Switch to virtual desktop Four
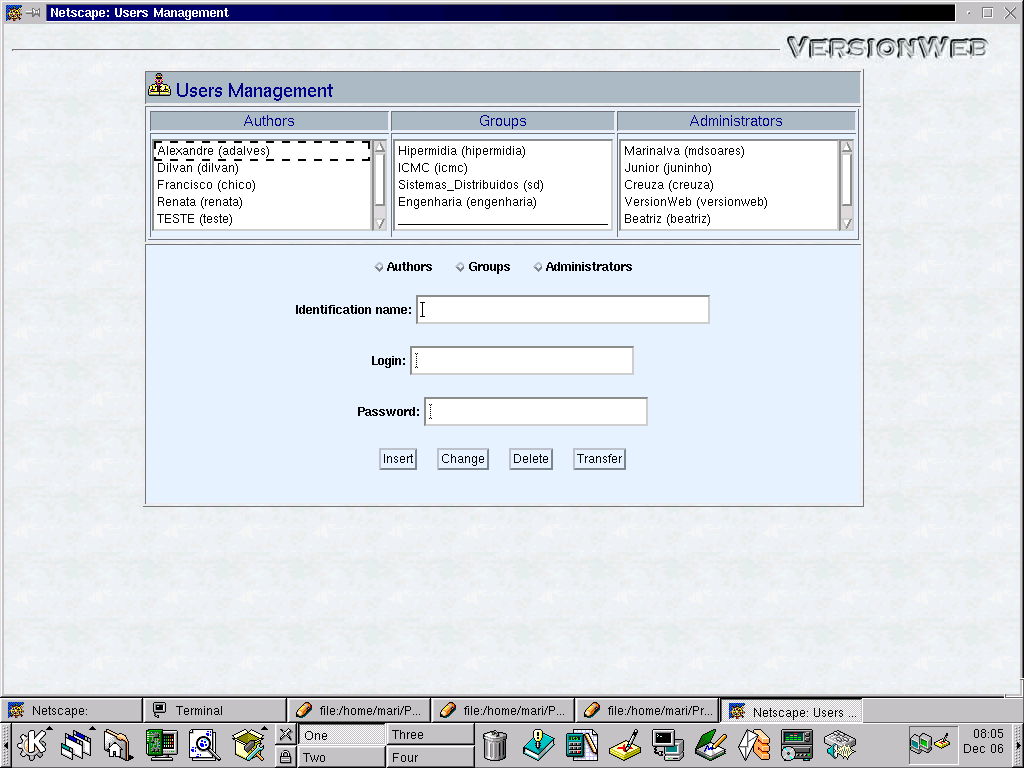Viewport: 1024px width, 768px height. coord(430,757)
